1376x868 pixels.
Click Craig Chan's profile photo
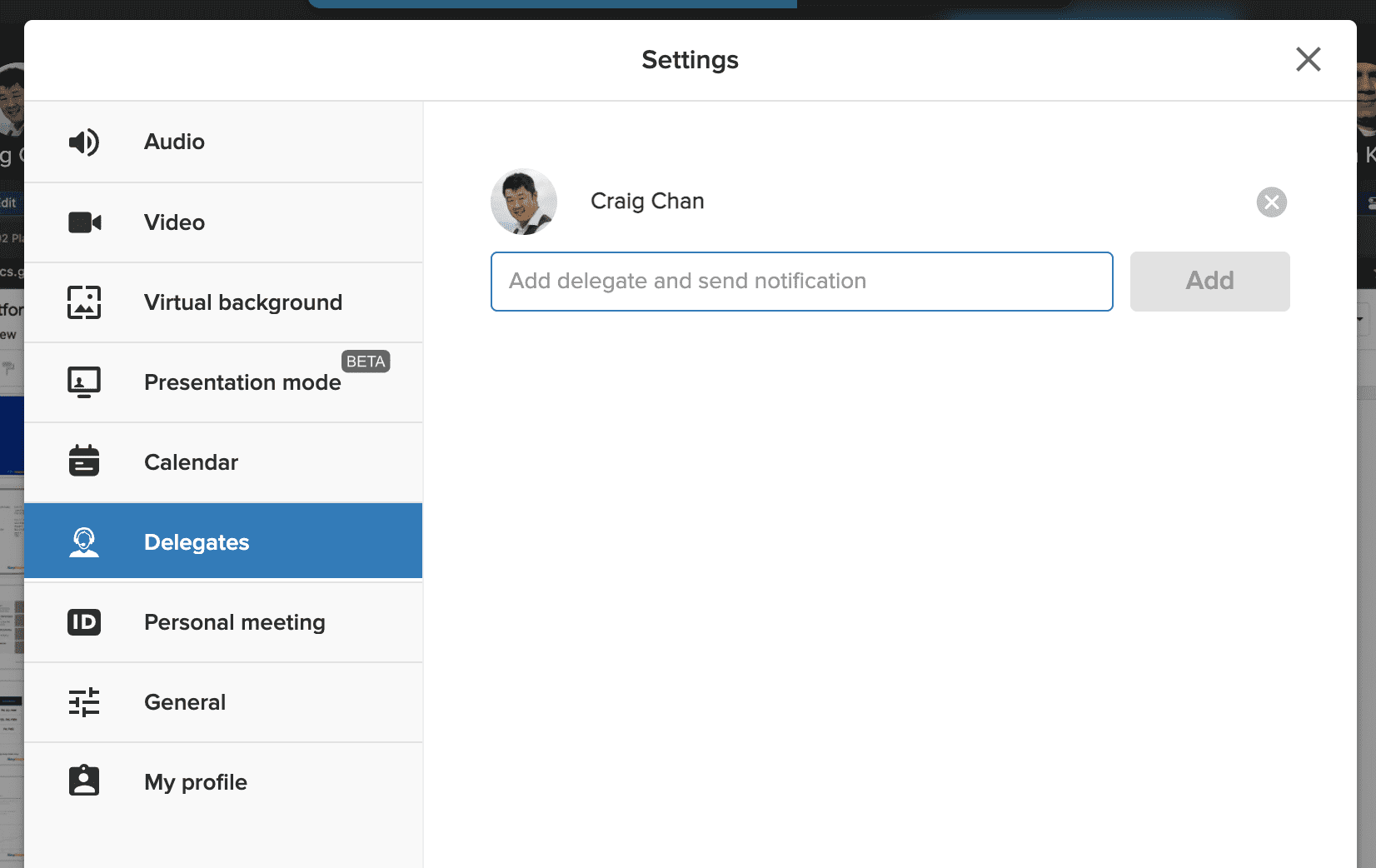click(x=524, y=202)
